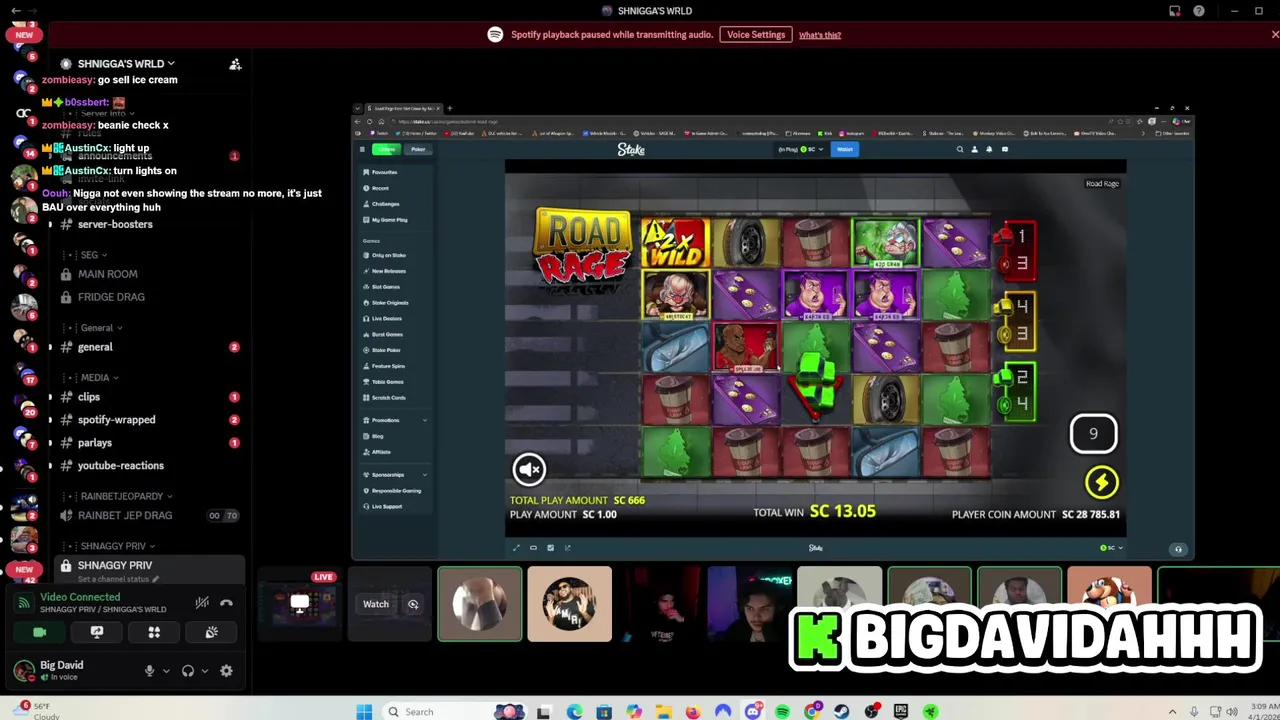
Task: Click the round autoplay counter showing 9
Action: coord(1093,433)
